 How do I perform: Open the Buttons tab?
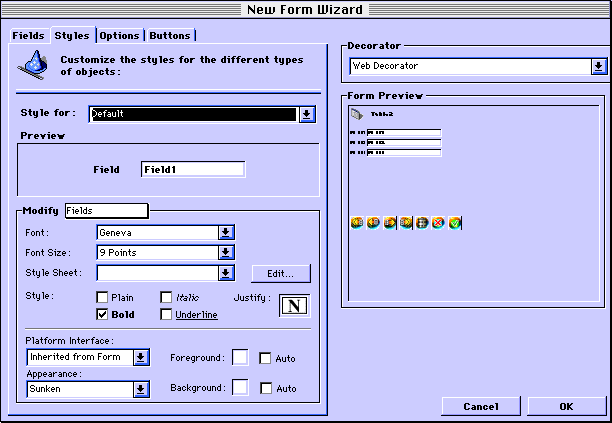point(169,35)
